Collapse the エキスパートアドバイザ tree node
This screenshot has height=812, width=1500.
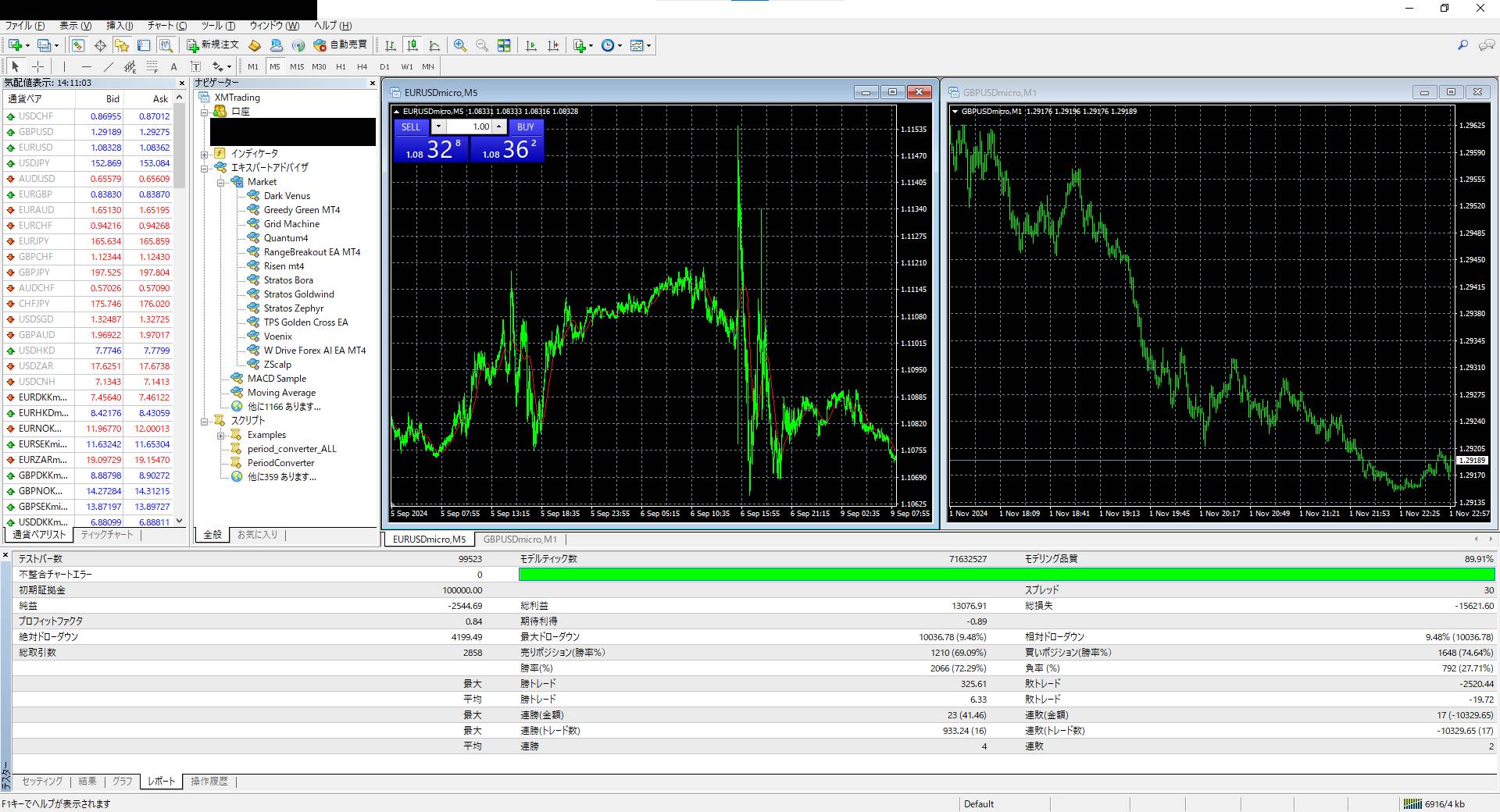205,168
